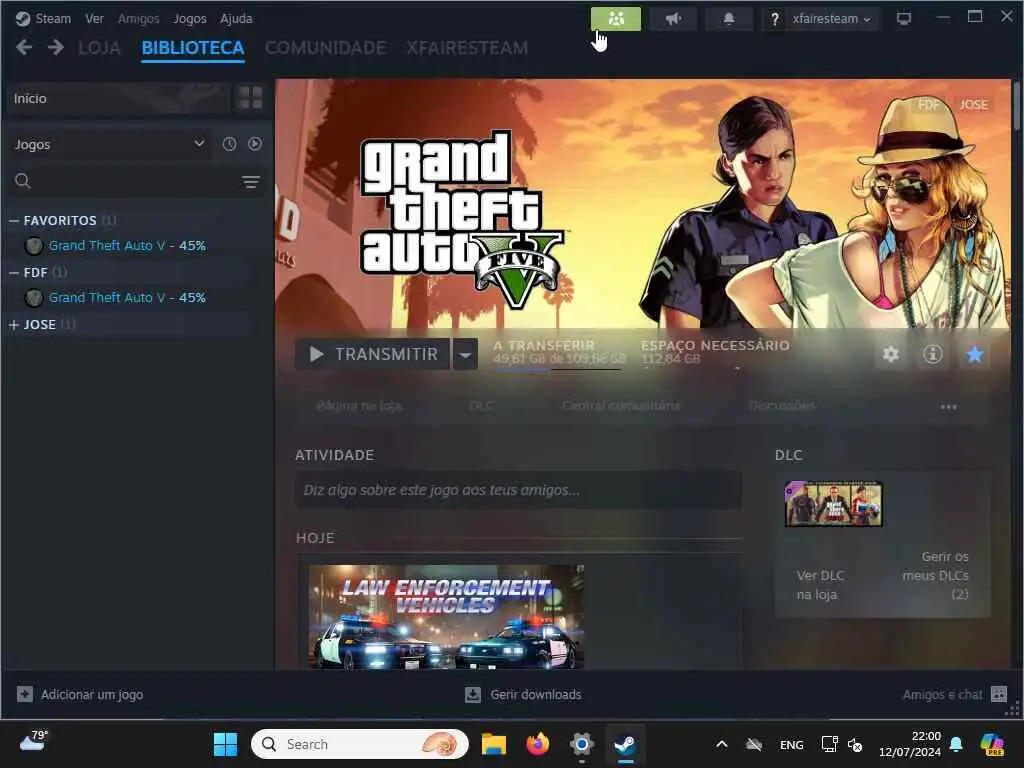Open the notifications bell in Steam
The width and height of the screenshot is (1024, 768).
tap(729, 18)
